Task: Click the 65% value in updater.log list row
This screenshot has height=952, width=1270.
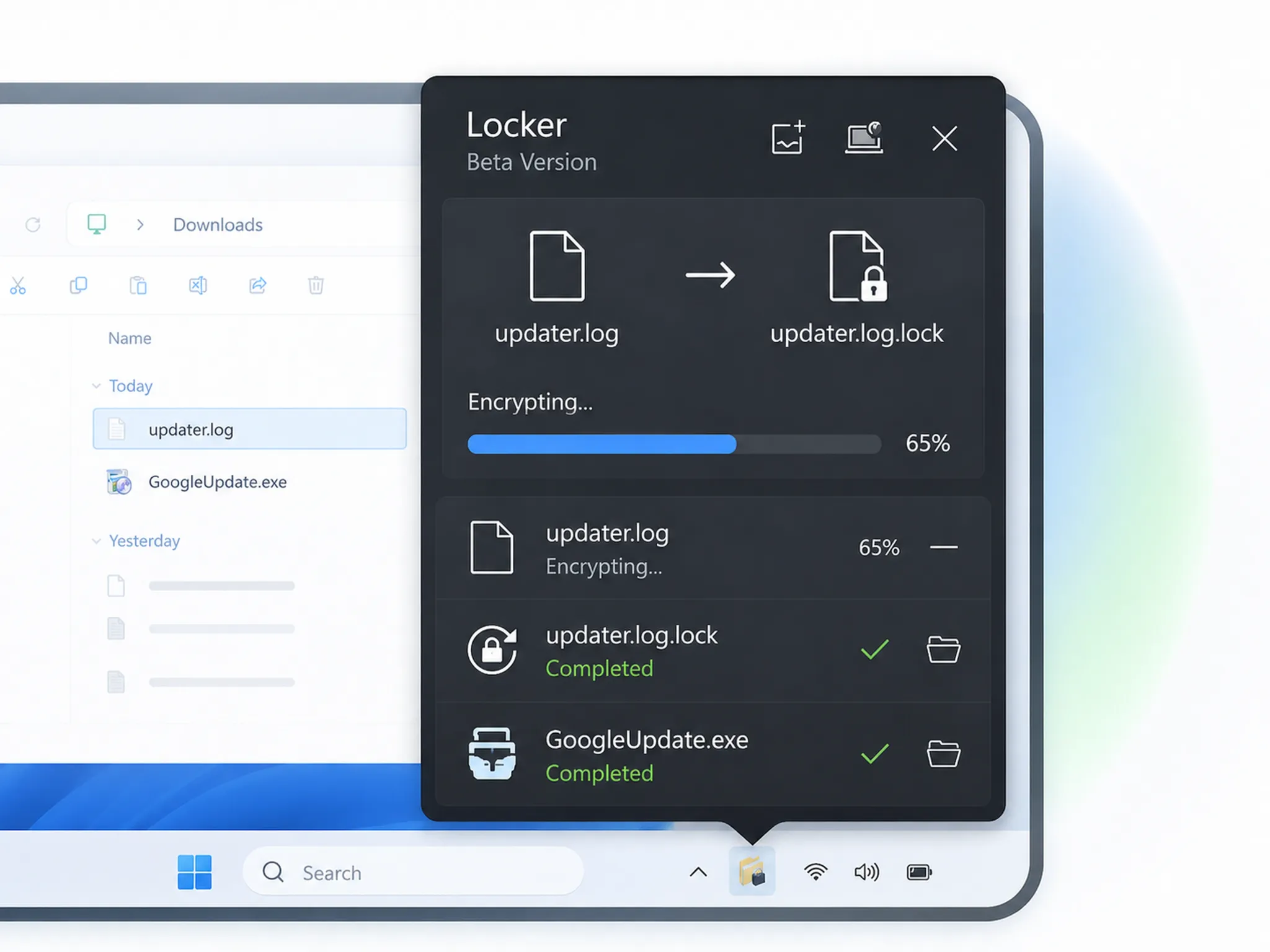Action: [x=879, y=547]
